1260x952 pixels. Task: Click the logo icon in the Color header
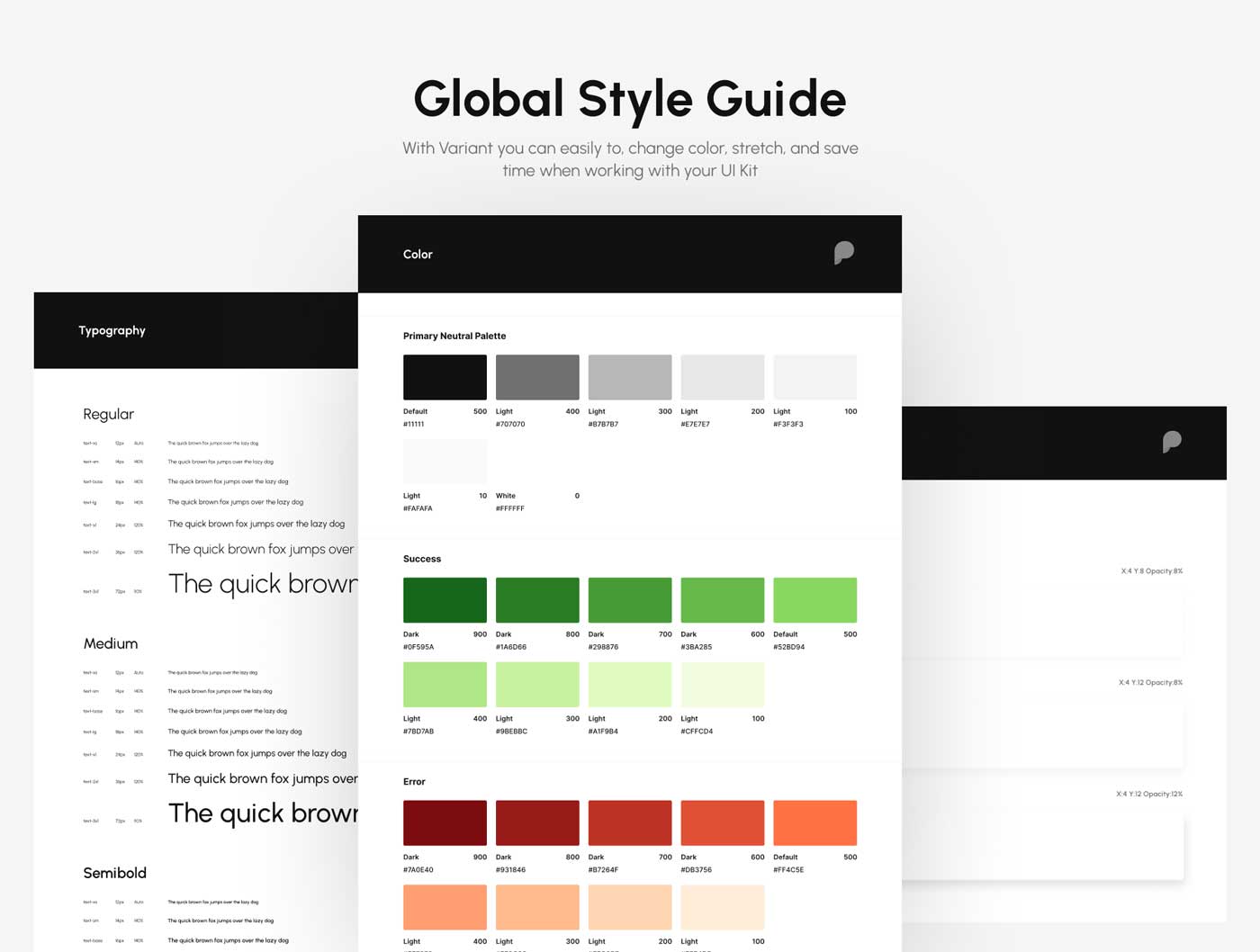[x=844, y=253]
